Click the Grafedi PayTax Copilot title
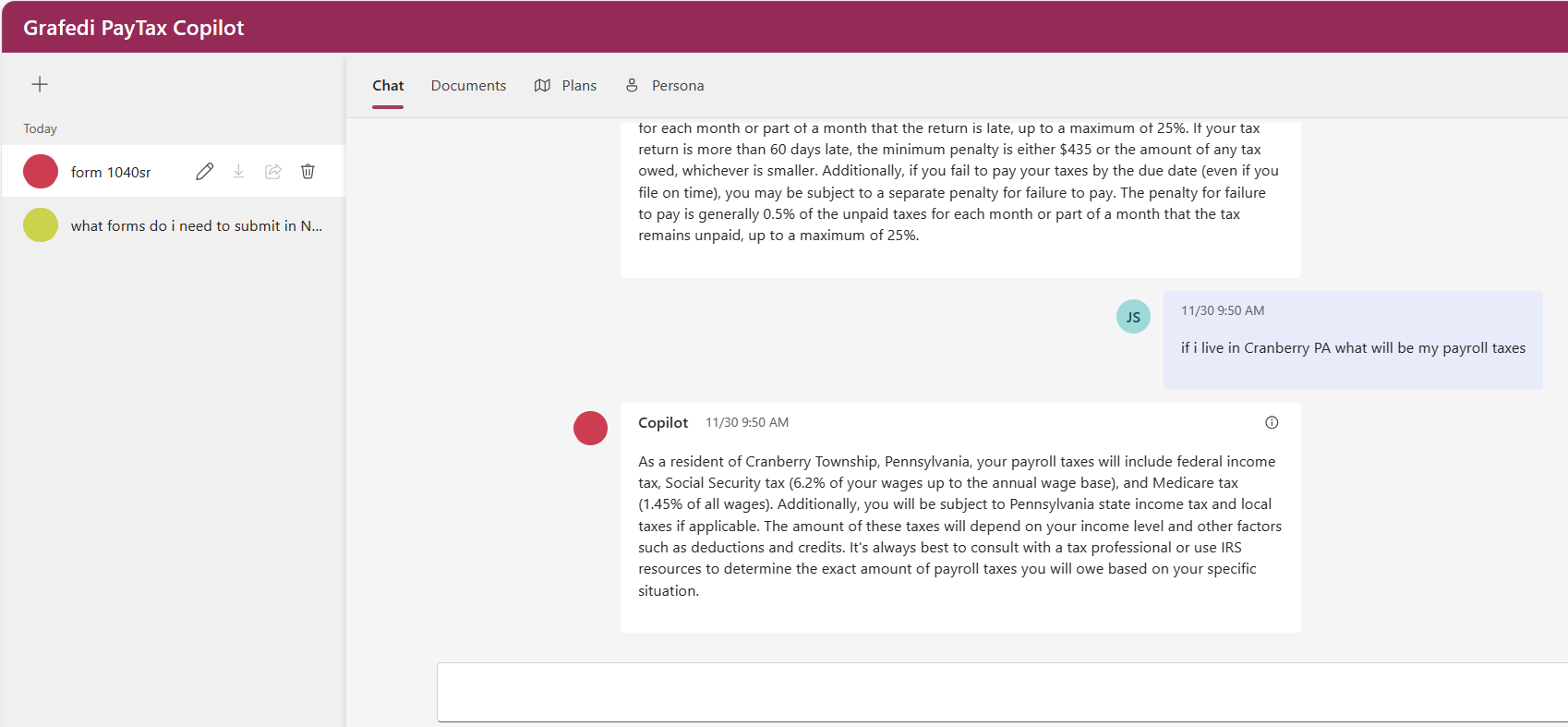 coord(134,28)
